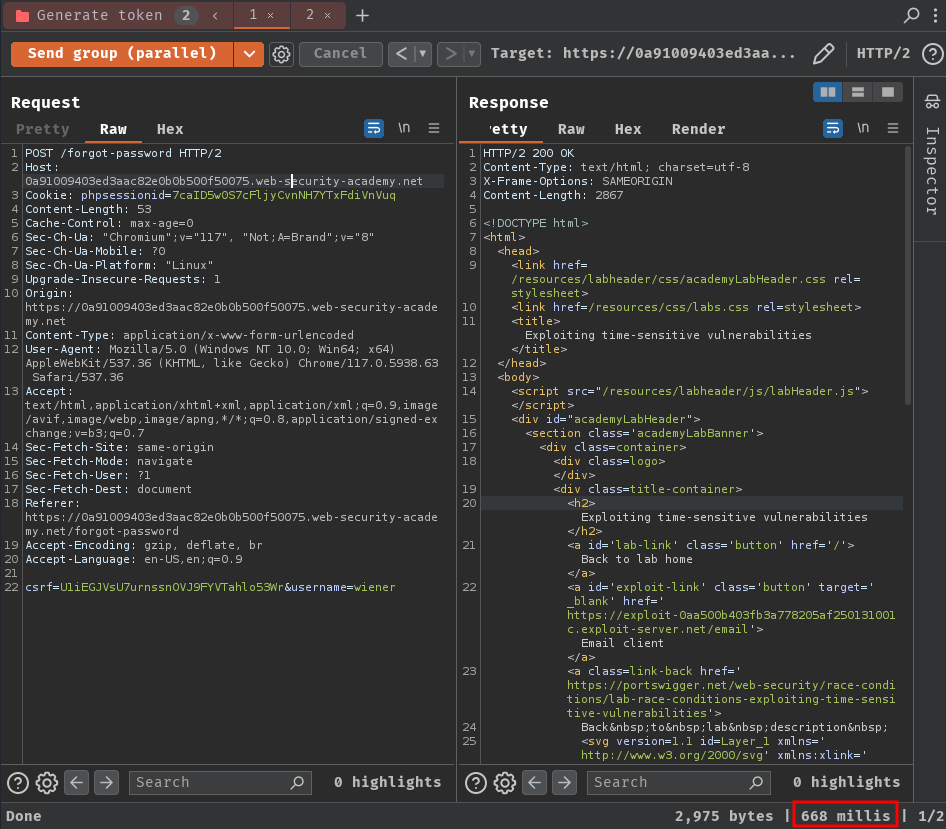Viewport: 946px width, 829px height.
Task: Click Generate token group folder icon
Action: pyautogui.click(x=22, y=16)
